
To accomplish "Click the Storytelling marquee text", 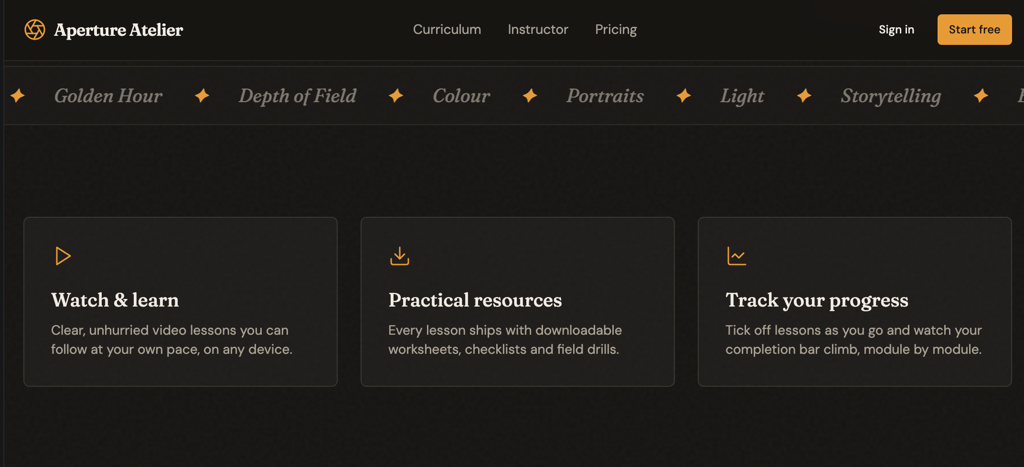I will click(x=890, y=97).
